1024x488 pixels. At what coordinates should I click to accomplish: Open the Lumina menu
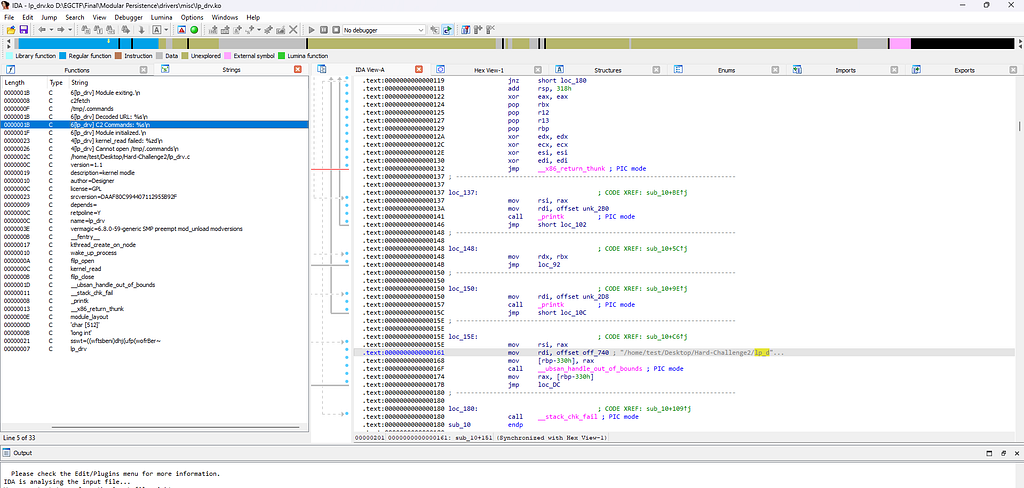click(x=161, y=17)
